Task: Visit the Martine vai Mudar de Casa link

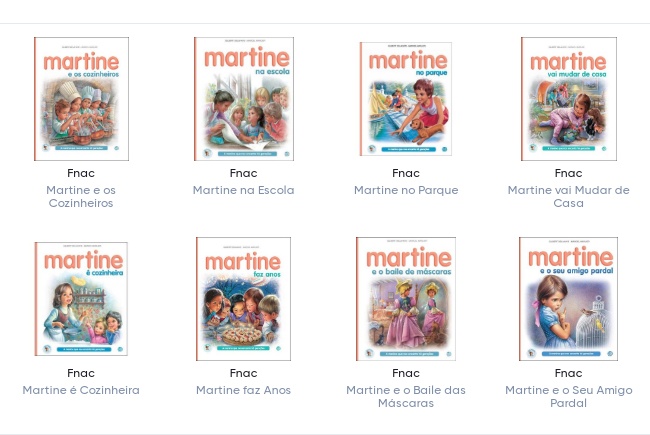Action: (568, 197)
